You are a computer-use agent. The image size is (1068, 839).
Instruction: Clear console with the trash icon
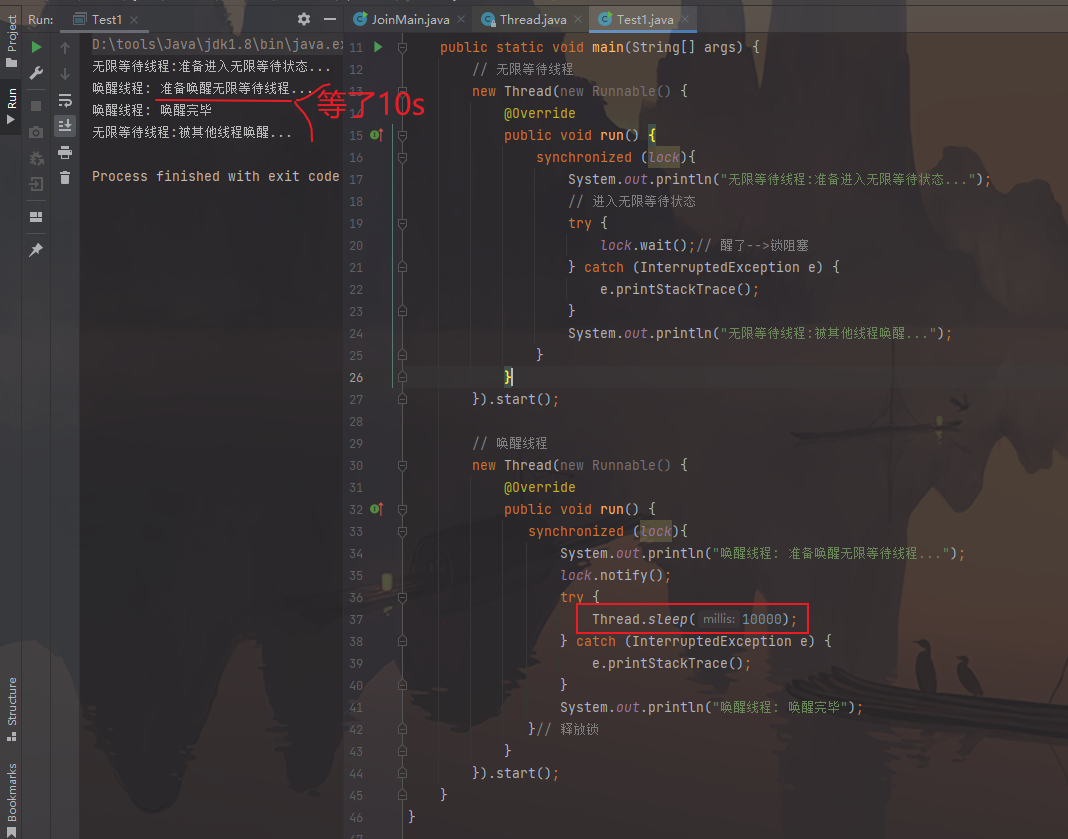(x=65, y=177)
